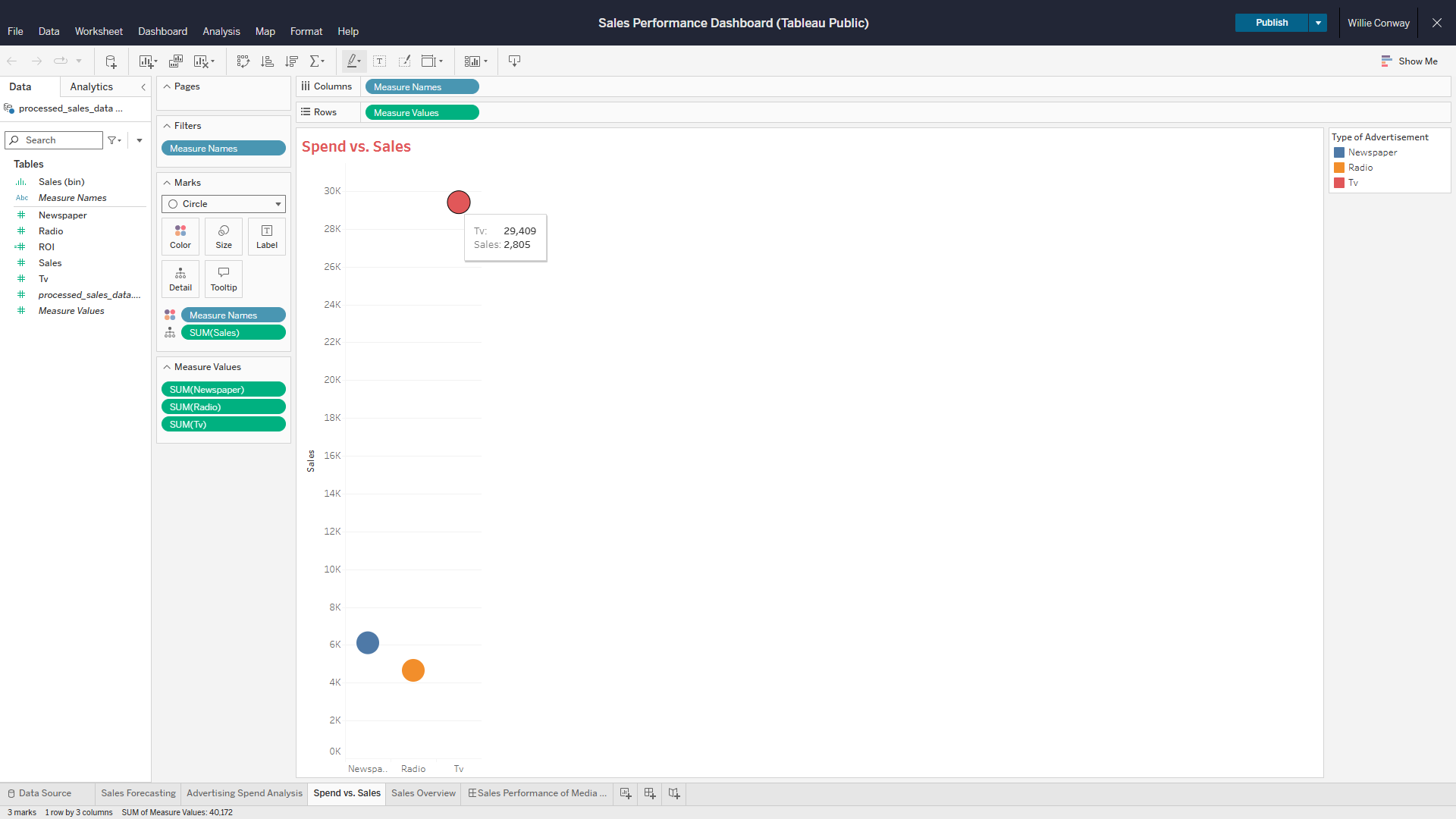Sort ascending using the toolbar icon
Viewport: 1456px width, 819px height.
267,61
